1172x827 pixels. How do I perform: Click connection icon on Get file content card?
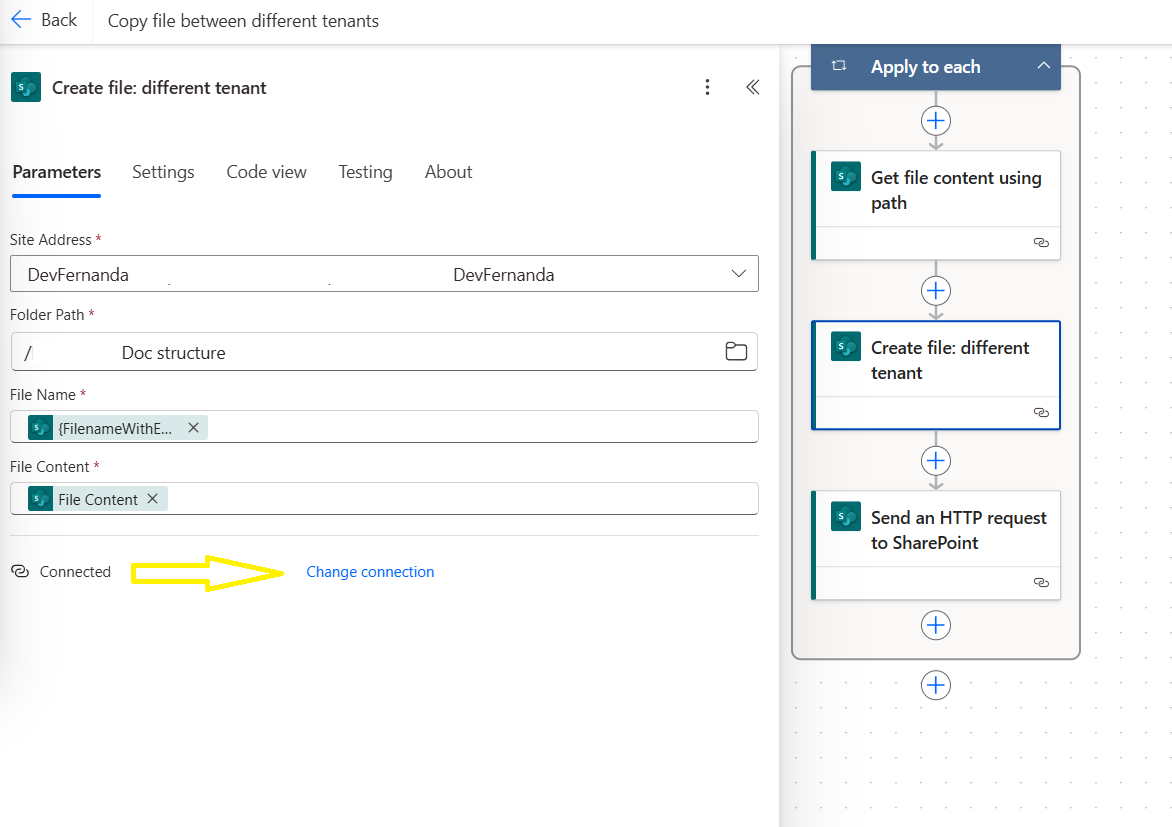[x=1041, y=242]
